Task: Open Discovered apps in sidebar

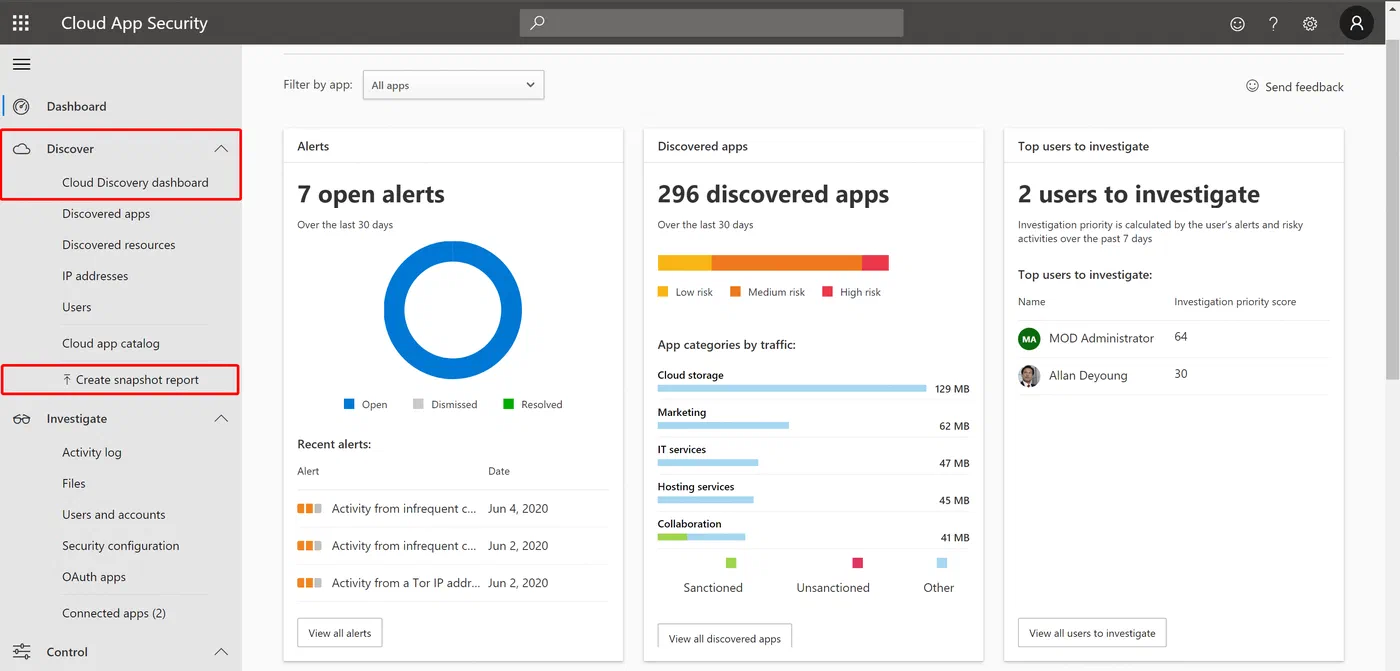Action: tap(106, 214)
